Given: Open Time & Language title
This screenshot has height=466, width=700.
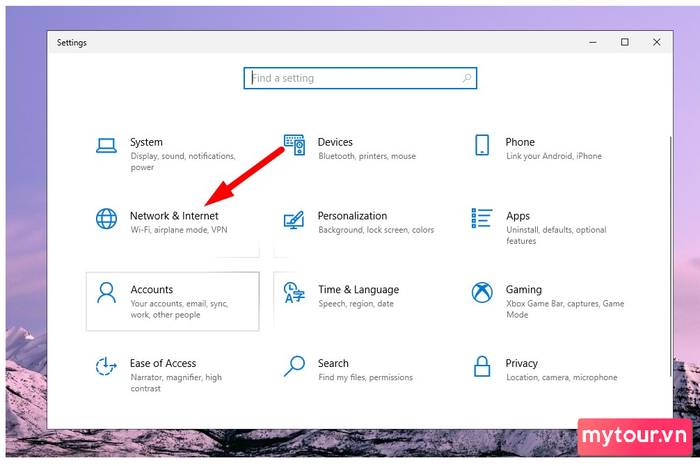Looking at the screenshot, I should tap(358, 290).
